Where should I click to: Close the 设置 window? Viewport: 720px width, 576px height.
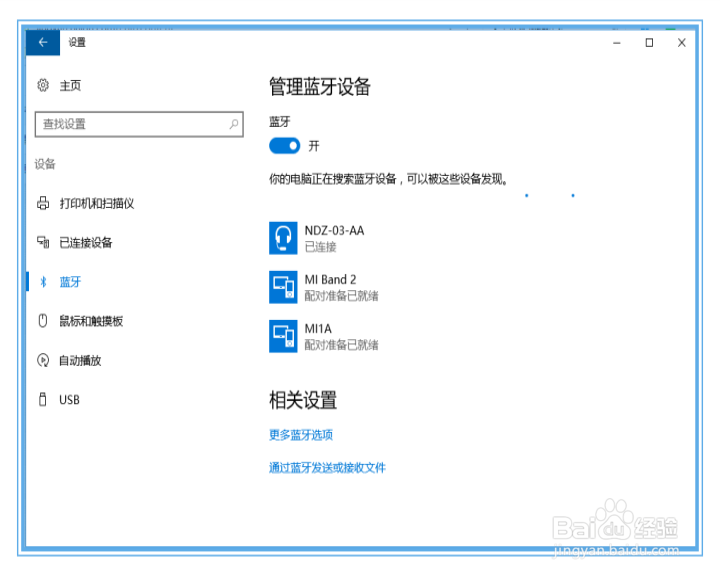point(681,43)
